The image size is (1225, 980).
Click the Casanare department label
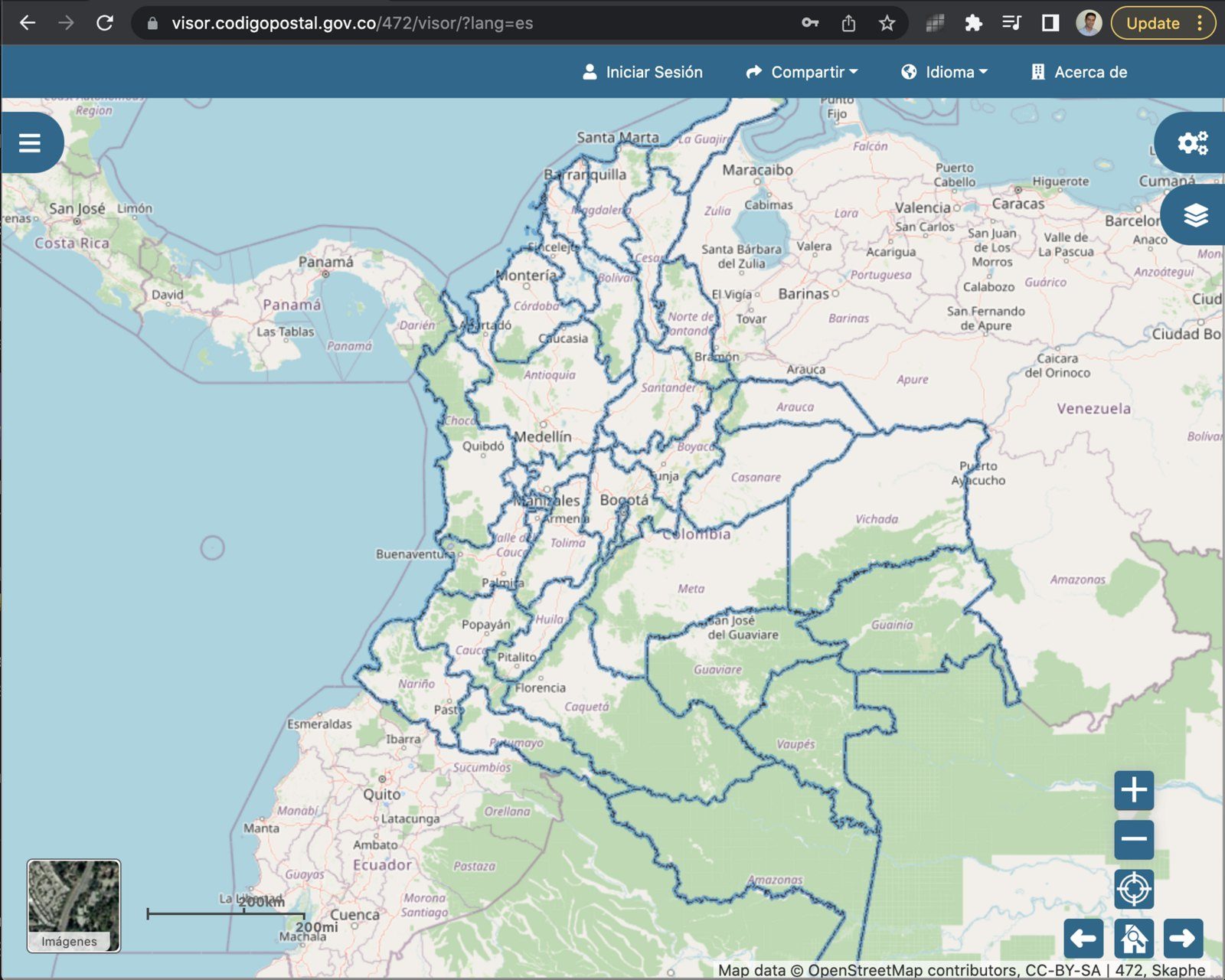[756, 477]
